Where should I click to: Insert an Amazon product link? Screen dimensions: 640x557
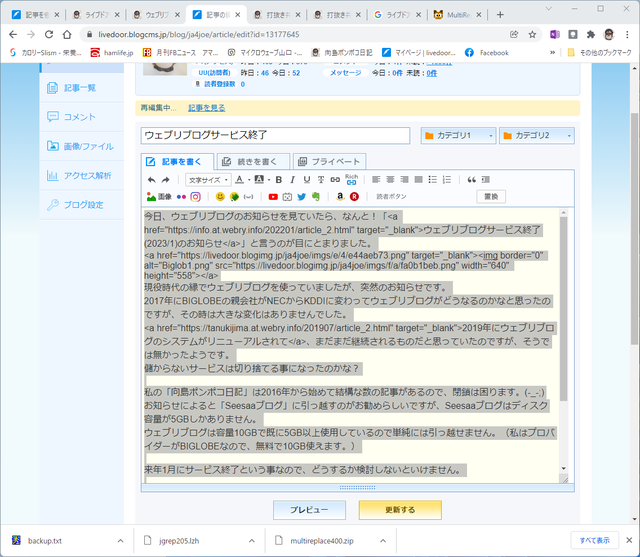tap(340, 197)
